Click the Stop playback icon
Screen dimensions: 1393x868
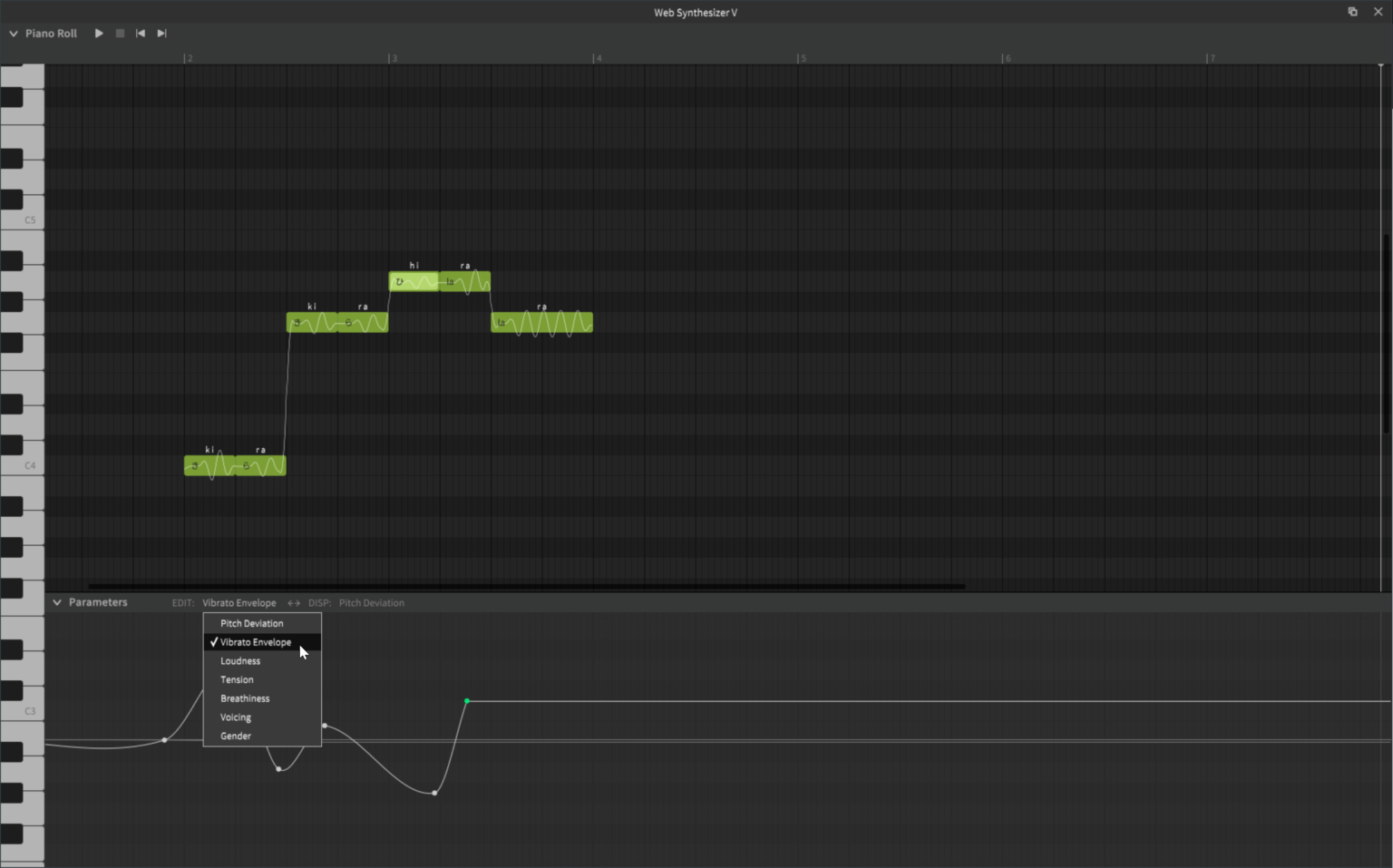[x=119, y=33]
